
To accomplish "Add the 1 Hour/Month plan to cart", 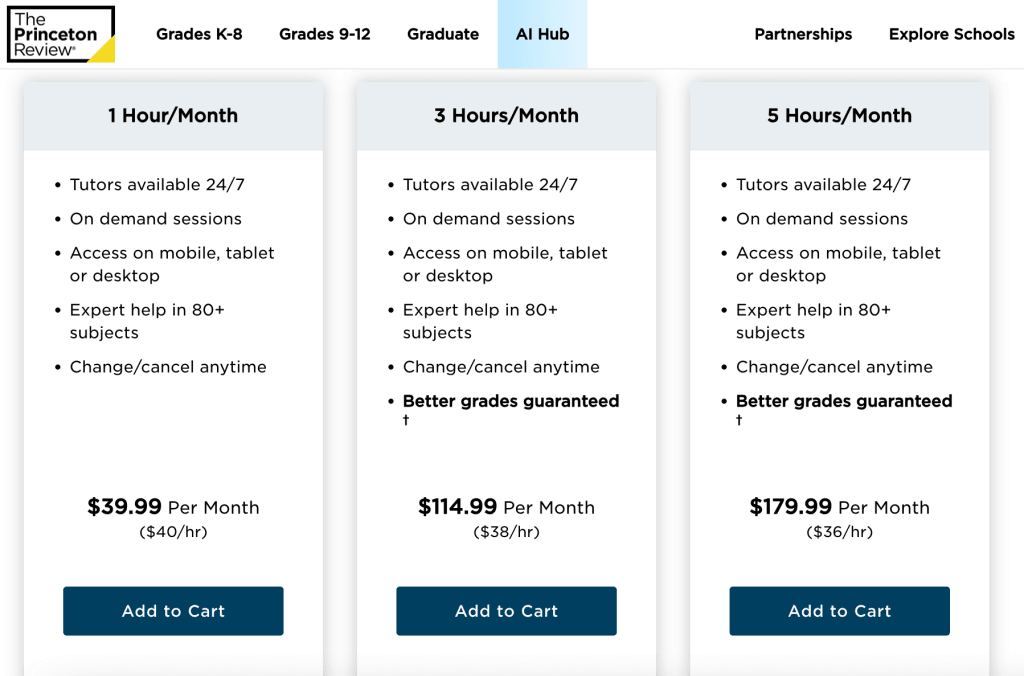I will 173,611.
